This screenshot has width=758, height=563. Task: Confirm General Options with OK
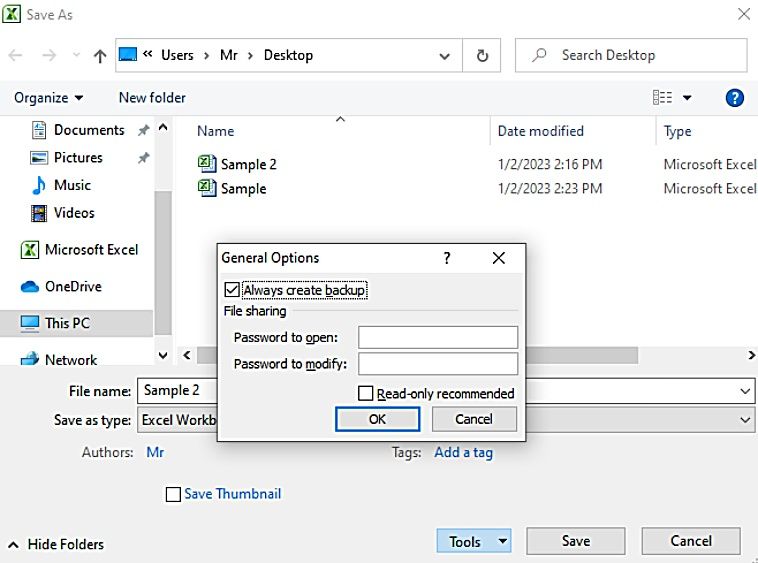pos(377,419)
